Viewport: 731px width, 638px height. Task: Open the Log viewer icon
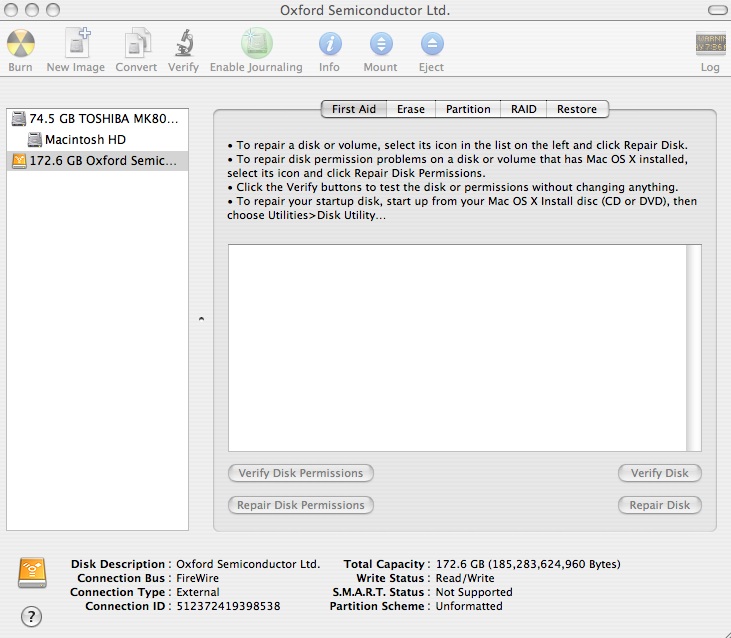710,43
